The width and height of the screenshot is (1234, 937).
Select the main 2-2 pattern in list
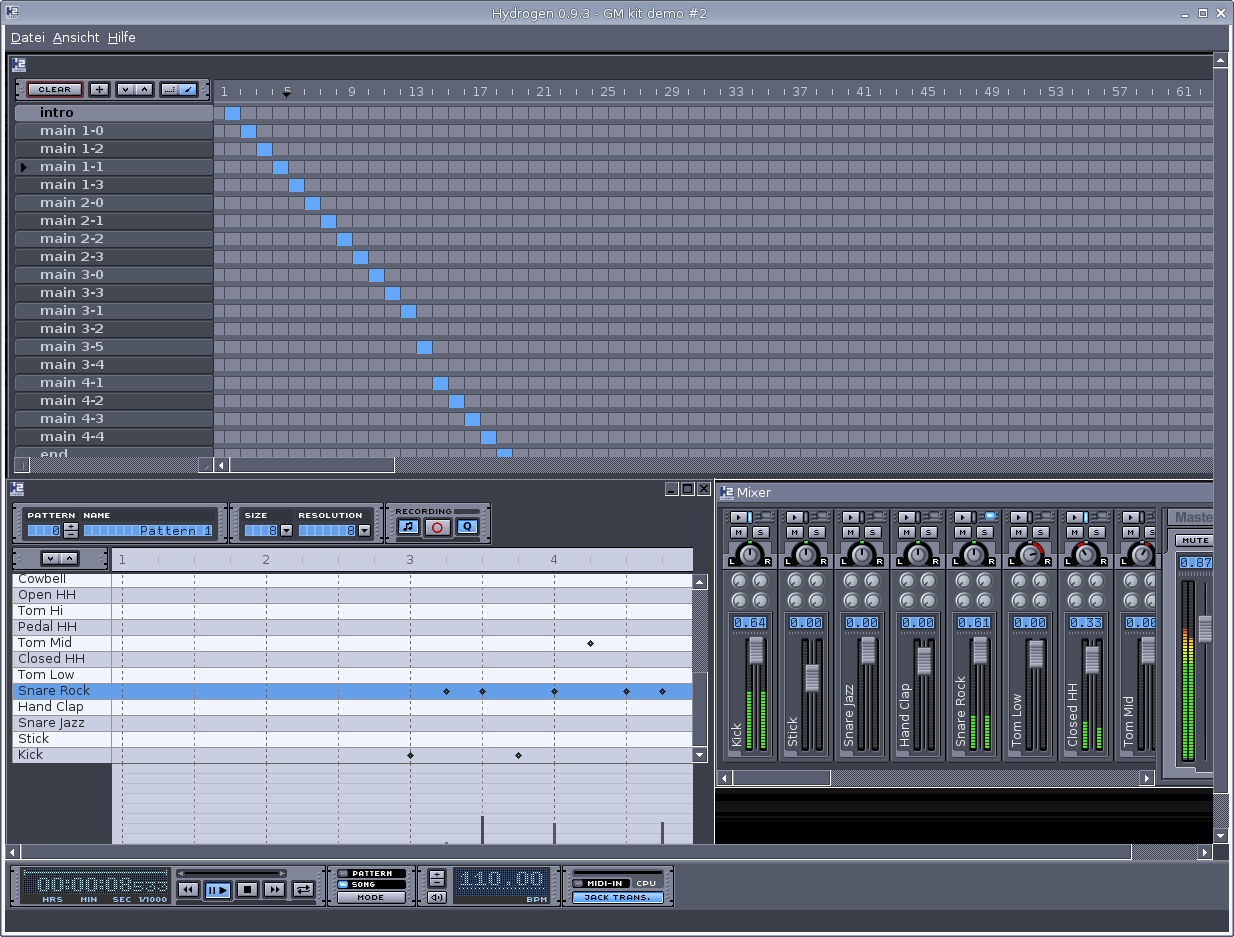(x=72, y=239)
